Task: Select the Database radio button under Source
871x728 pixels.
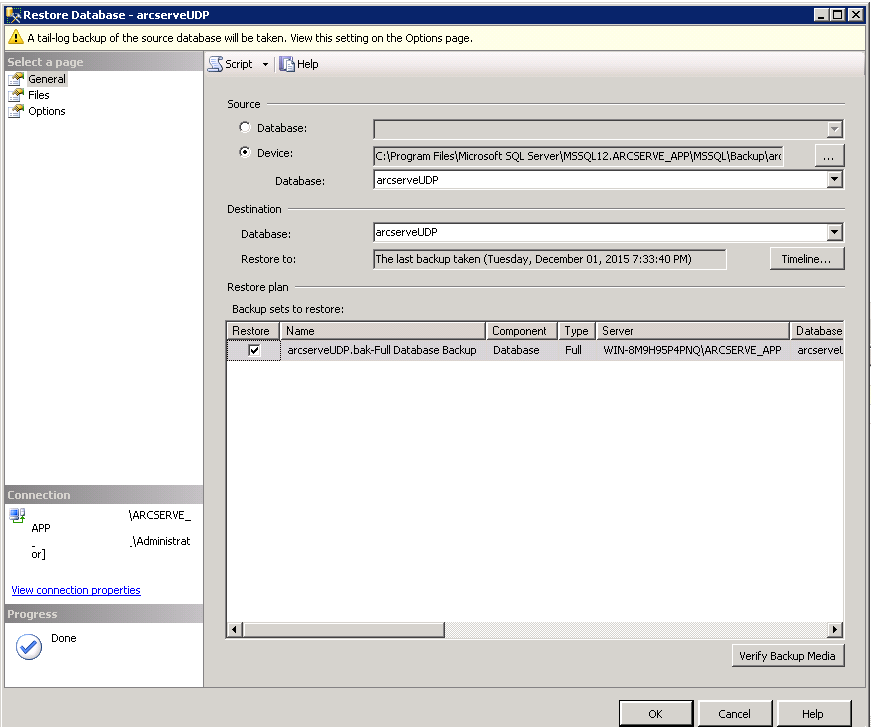Action: 245,128
